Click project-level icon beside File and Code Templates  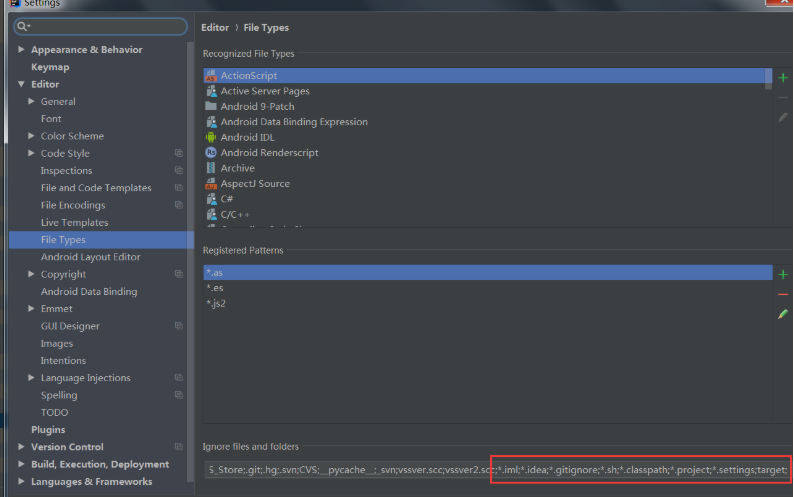[x=179, y=187]
